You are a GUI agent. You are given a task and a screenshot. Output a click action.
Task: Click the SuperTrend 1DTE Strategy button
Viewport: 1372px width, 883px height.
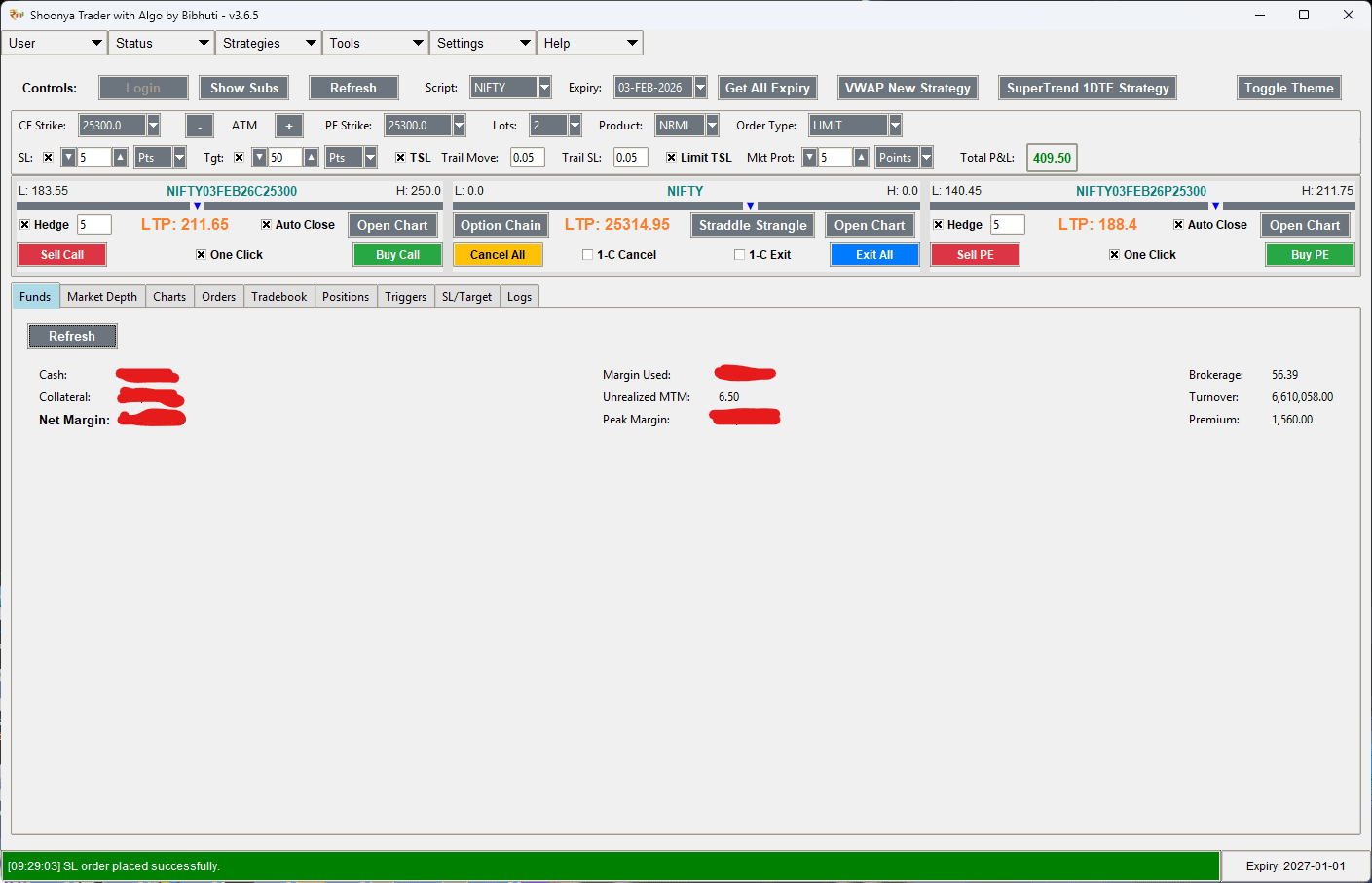coord(1088,87)
